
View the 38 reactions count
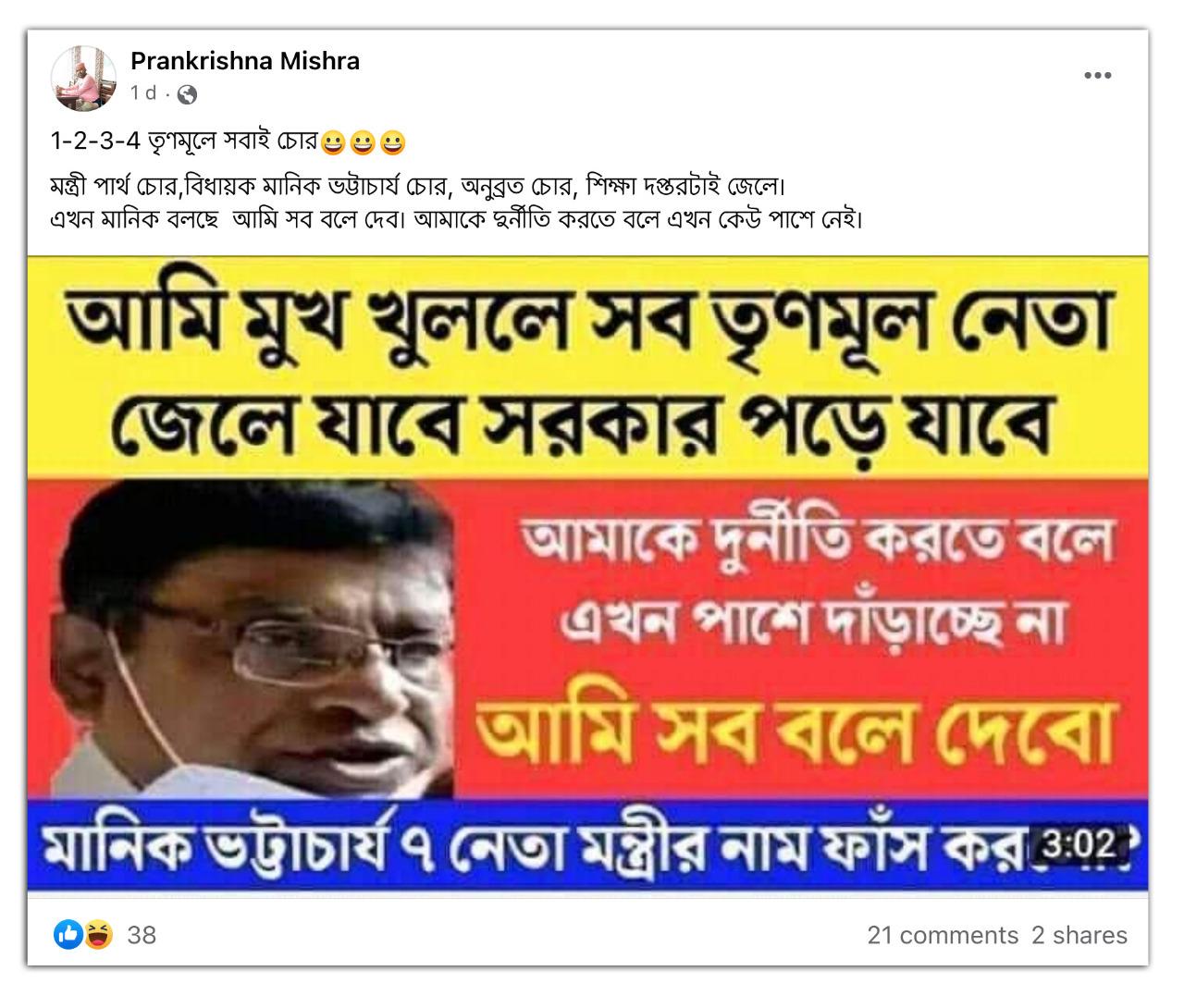142,936
